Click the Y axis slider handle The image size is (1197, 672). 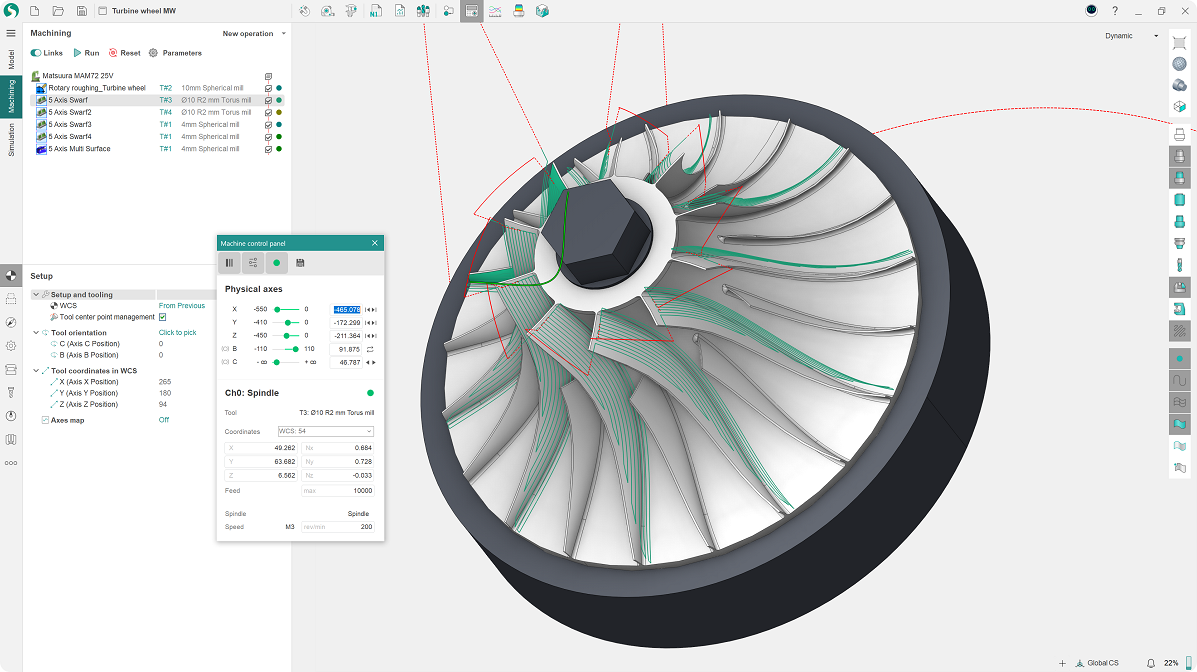[288, 323]
